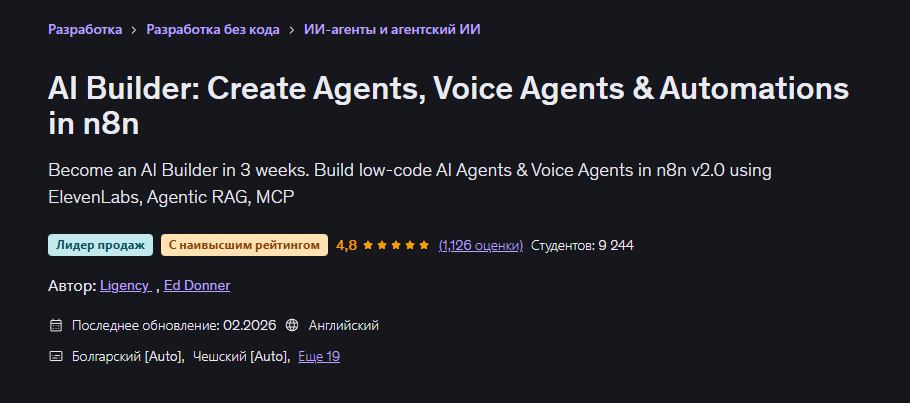Click the chevron after the "Разработка" breadcrumb
Image resolution: width=910 pixels, height=403 pixels.
pos(133,30)
